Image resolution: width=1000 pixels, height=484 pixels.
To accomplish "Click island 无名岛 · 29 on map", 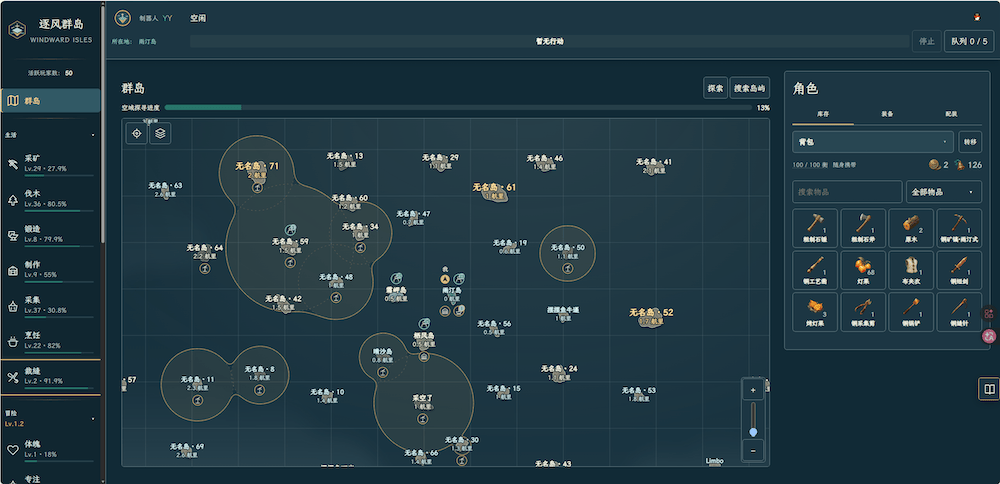I will point(440,161).
